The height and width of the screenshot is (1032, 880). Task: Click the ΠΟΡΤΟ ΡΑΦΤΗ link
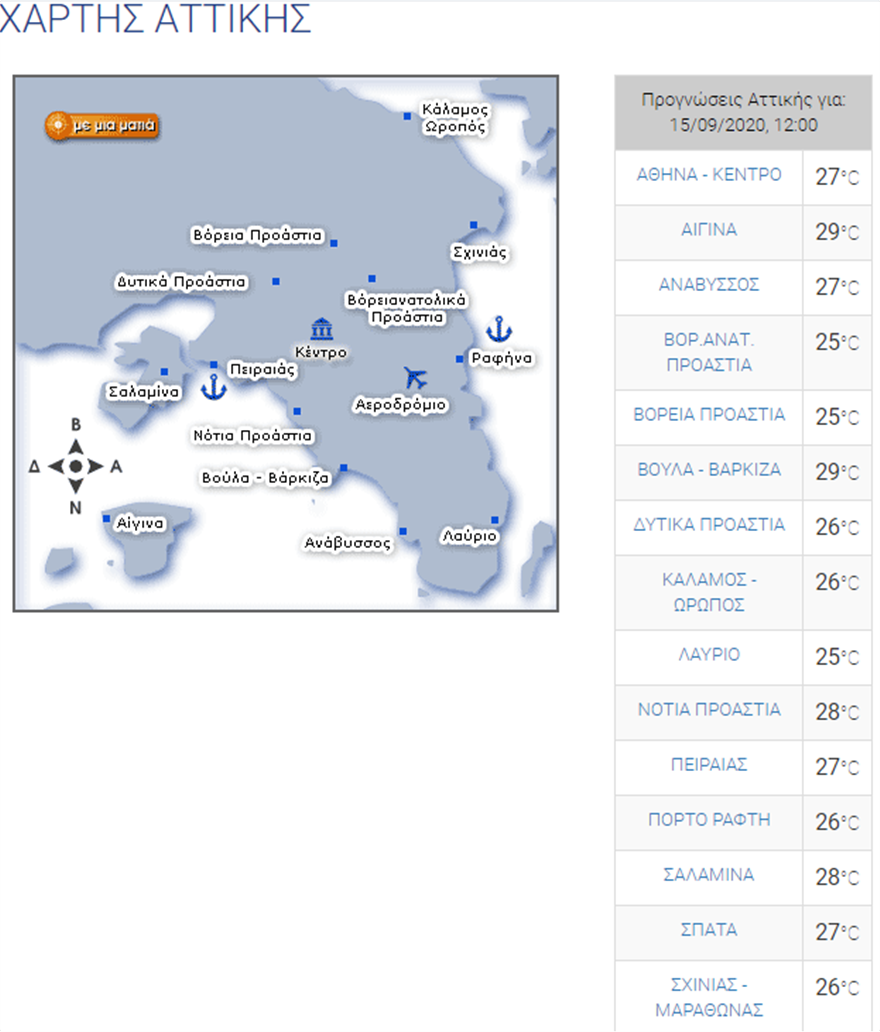[708, 820]
